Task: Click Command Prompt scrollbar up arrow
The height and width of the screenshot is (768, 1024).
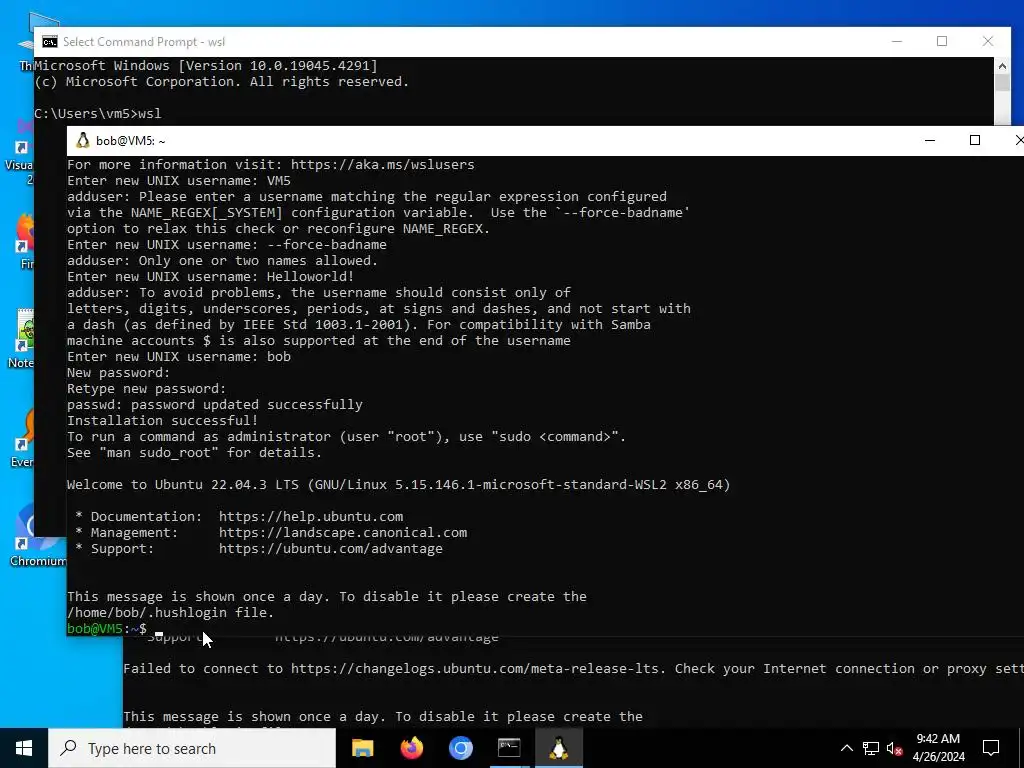Action: point(1002,65)
